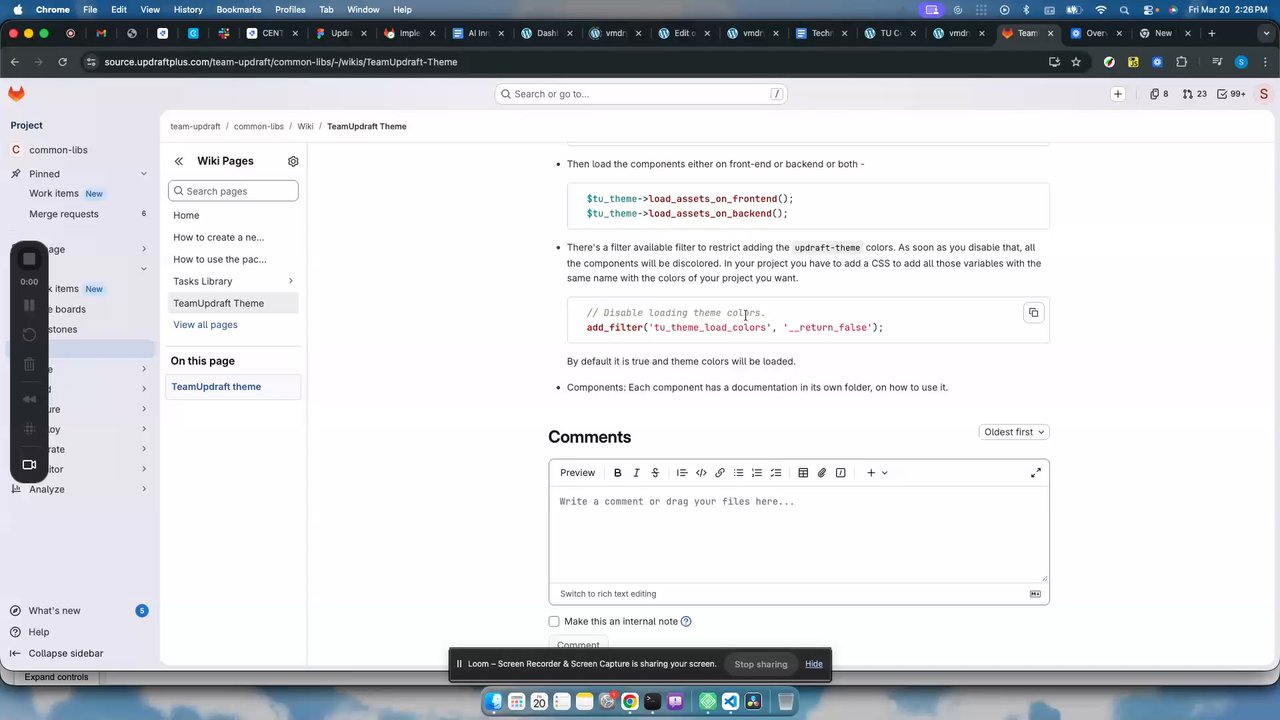Viewport: 1280px width, 720px height.
Task: Insert inline code in the comment
Action: [x=701, y=473]
